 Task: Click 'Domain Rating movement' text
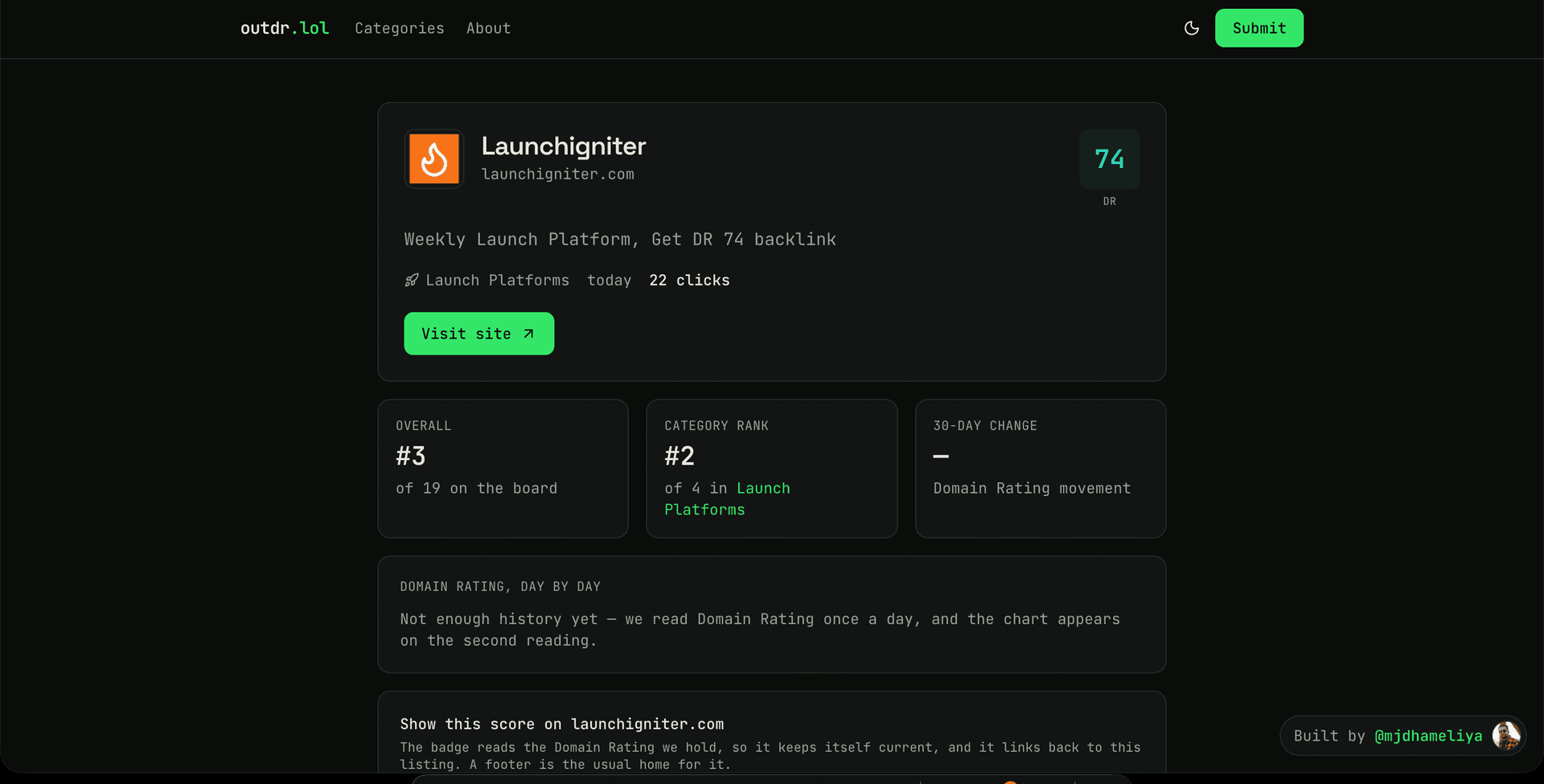tap(1032, 488)
